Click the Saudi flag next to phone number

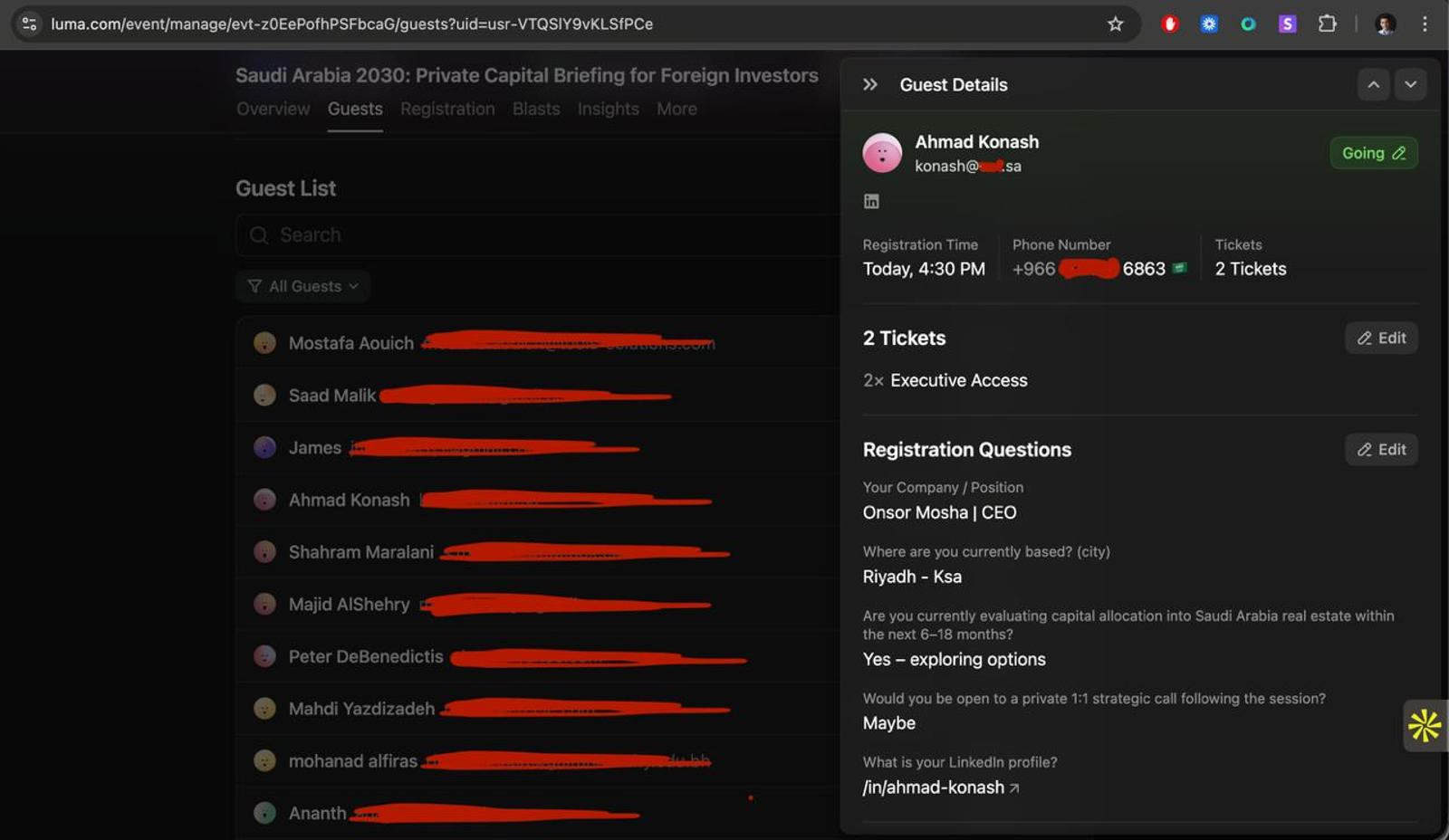coord(1179,268)
